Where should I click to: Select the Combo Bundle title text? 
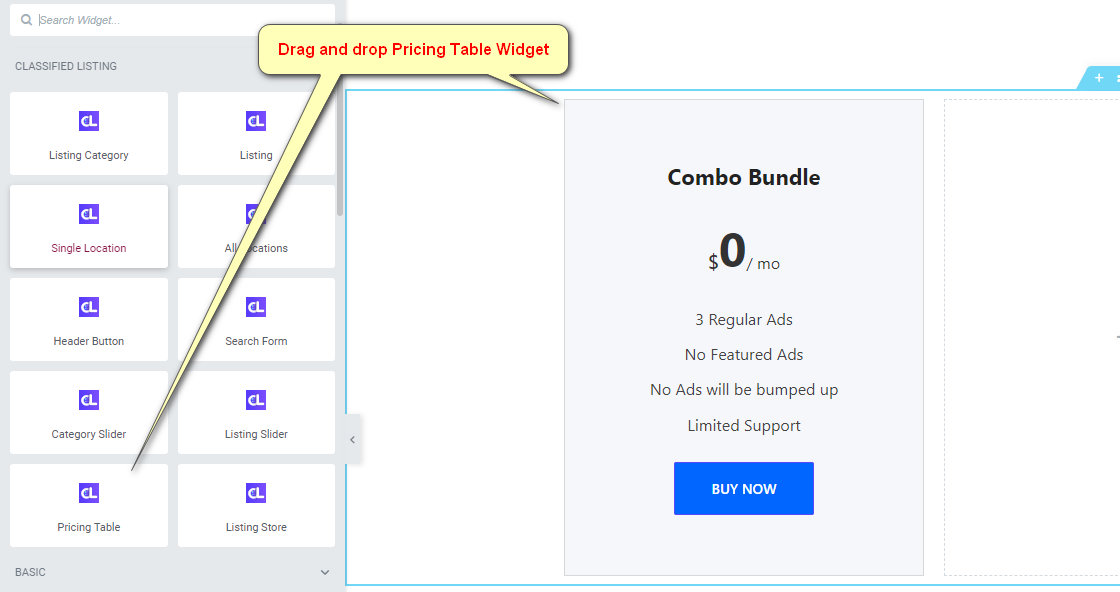click(744, 177)
